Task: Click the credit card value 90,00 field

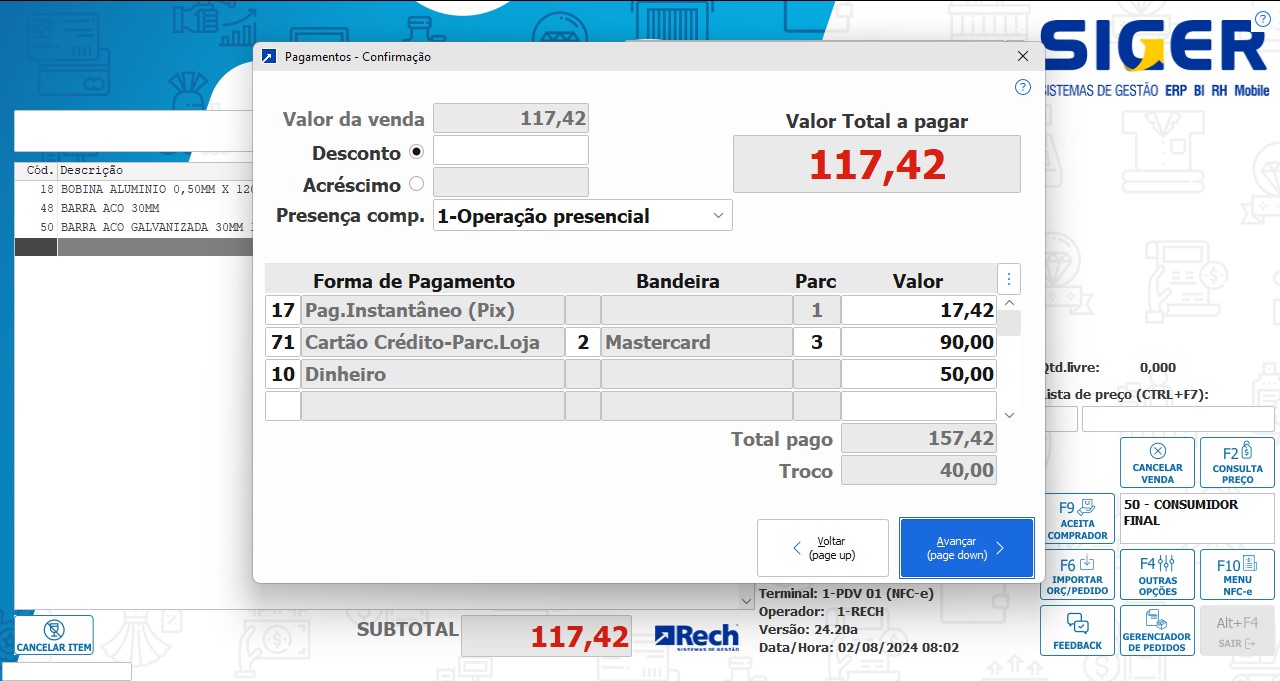Action: (919, 342)
